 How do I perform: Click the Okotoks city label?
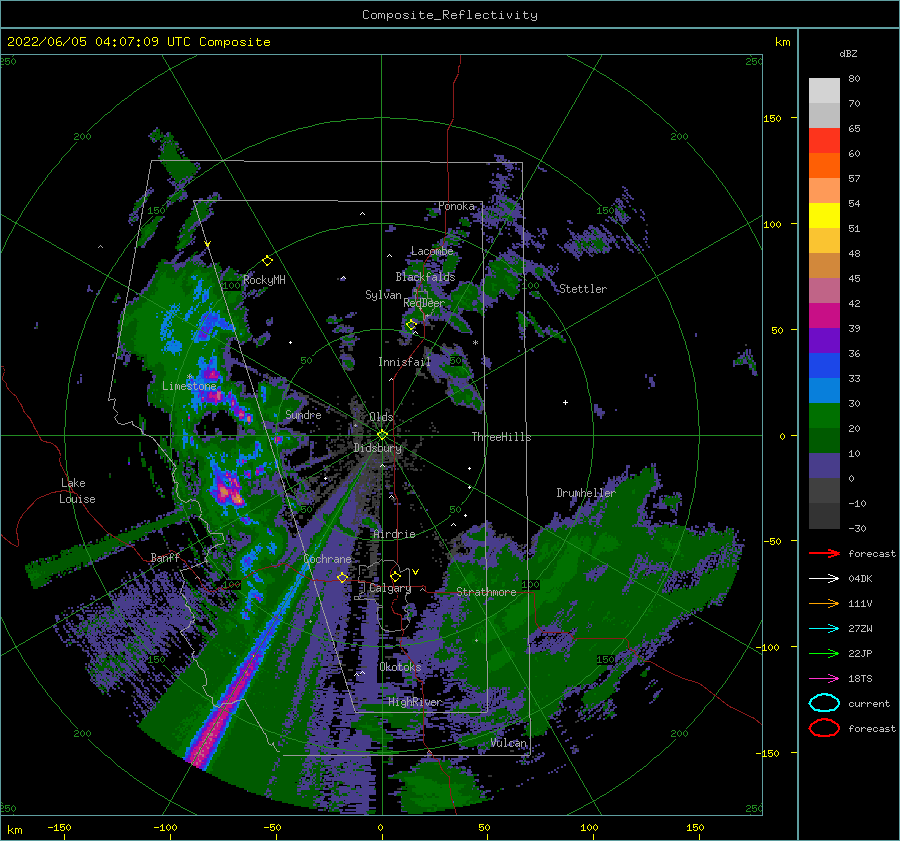400,667
